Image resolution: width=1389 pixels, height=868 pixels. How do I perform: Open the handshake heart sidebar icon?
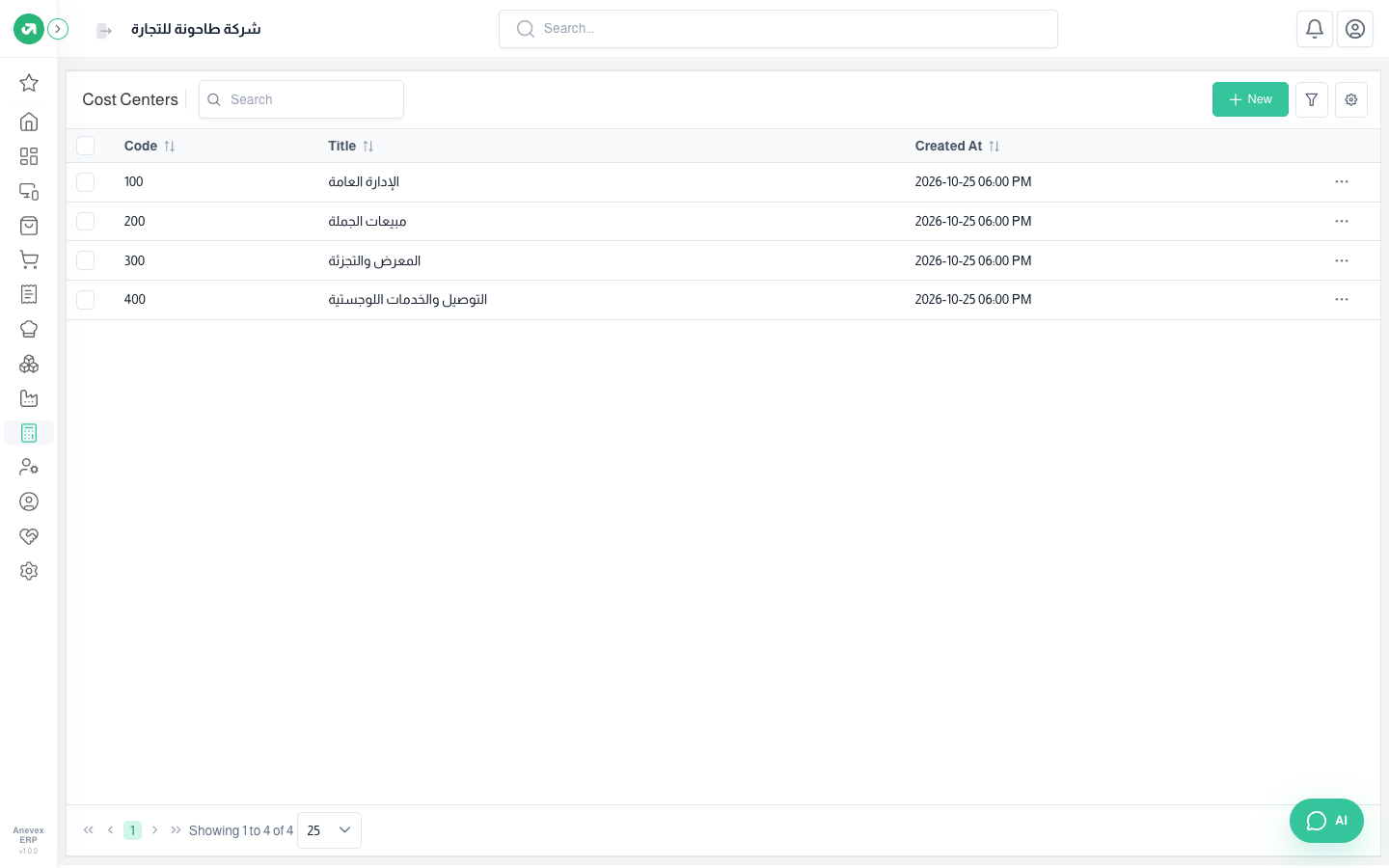(x=29, y=536)
